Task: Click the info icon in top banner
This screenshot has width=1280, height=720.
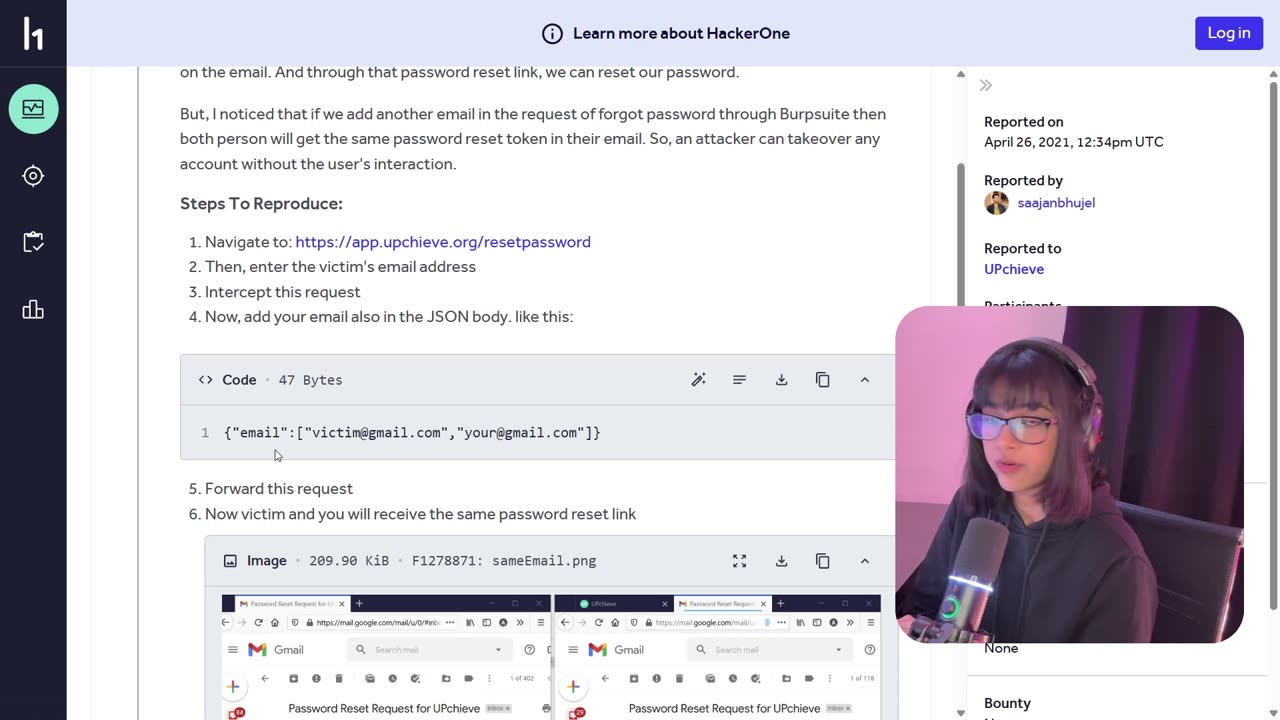Action: pyautogui.click(x=552, y=33)
